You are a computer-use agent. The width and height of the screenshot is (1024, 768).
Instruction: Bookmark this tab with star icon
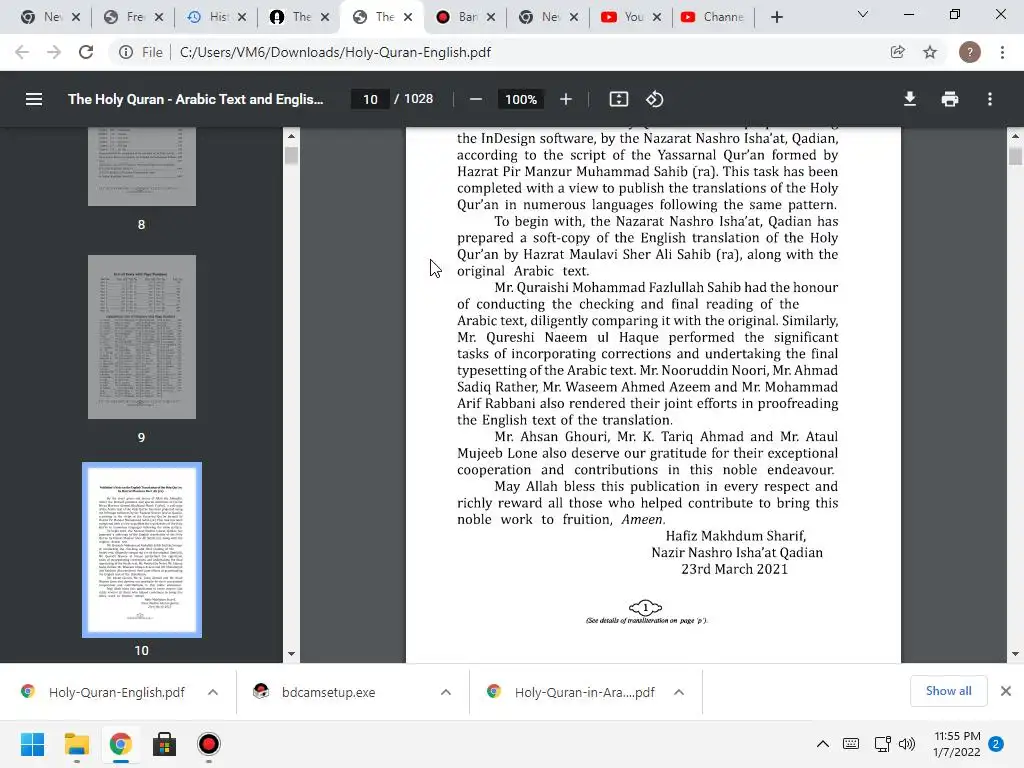pos(930,52)
